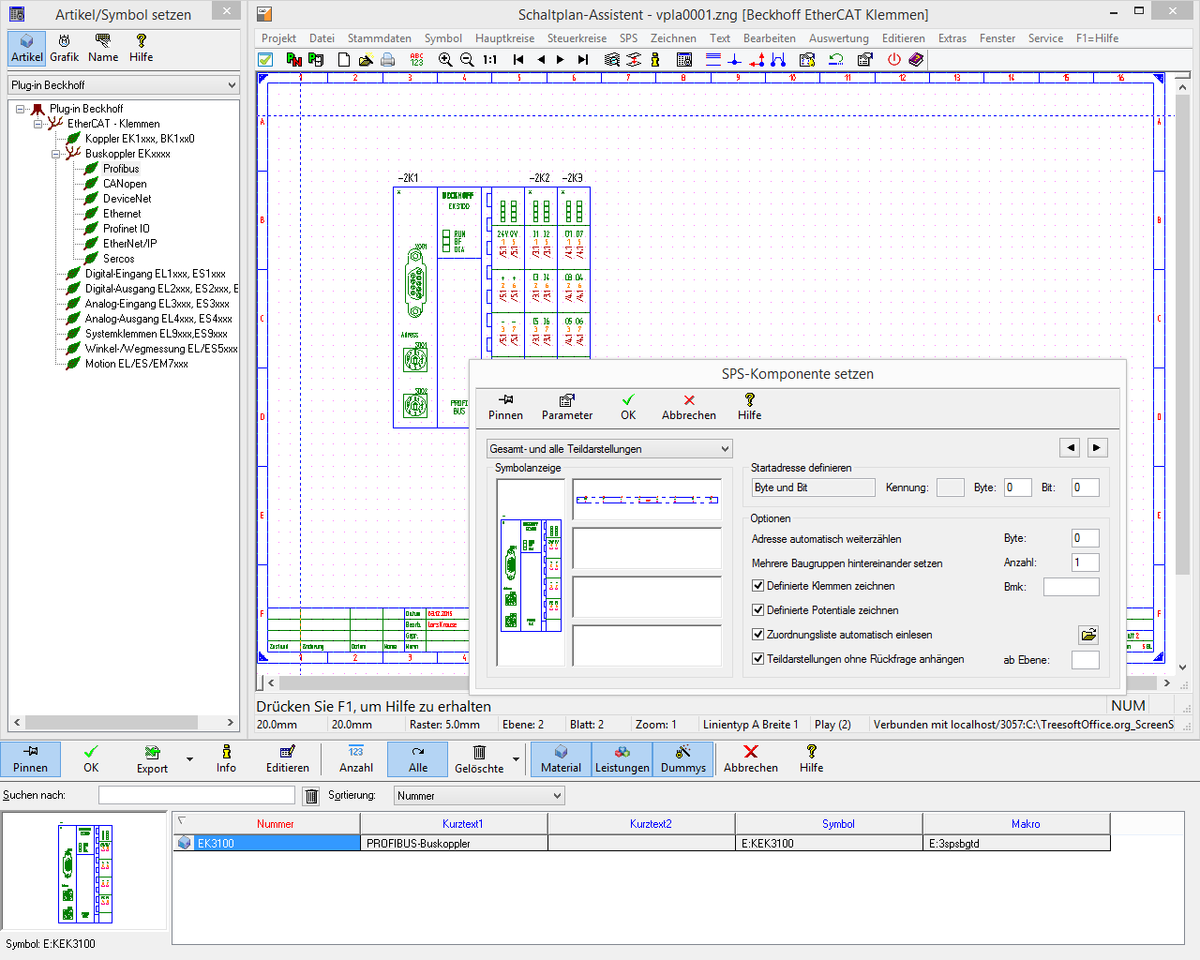Open Parameter in the SPS-Komponente dialog
Screen dimensions: 1200x960
[567, 405]
